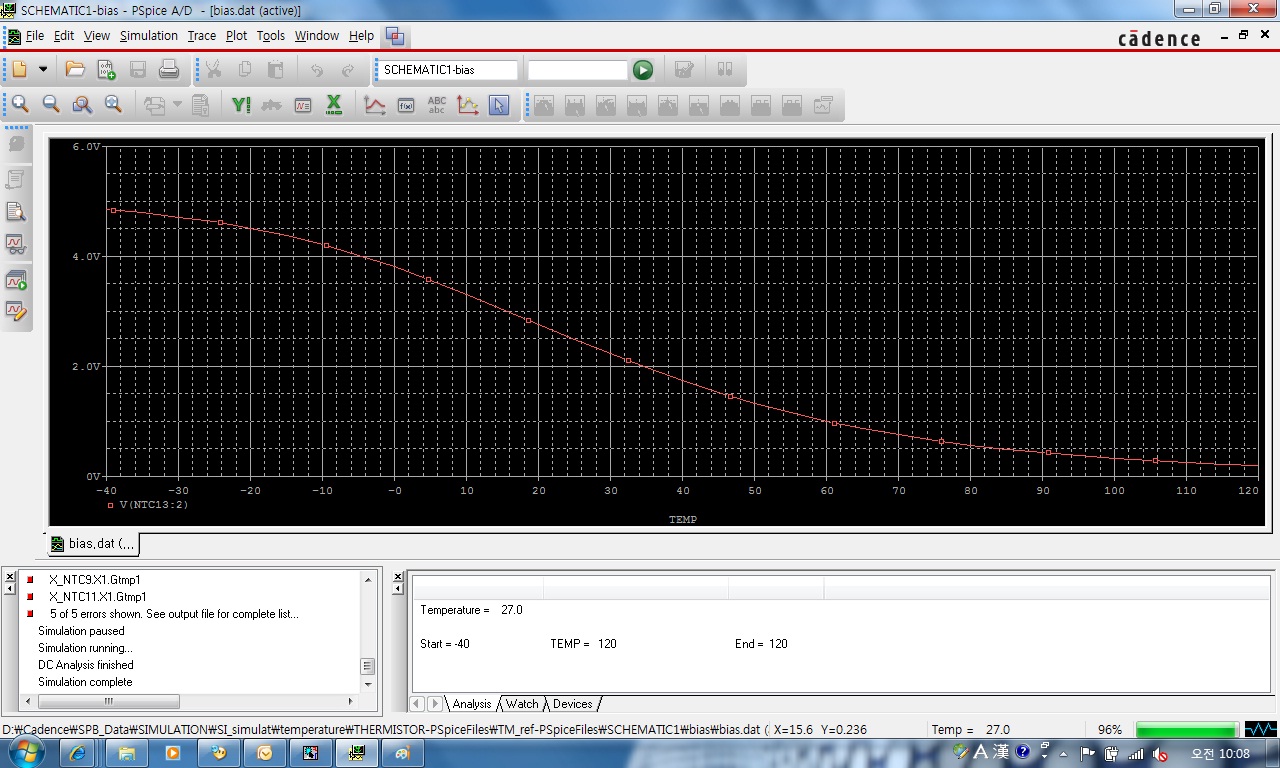1280x768 pixels.
Task: Click the sidebar Run simulation waveform icon
Action: (16, 281)
